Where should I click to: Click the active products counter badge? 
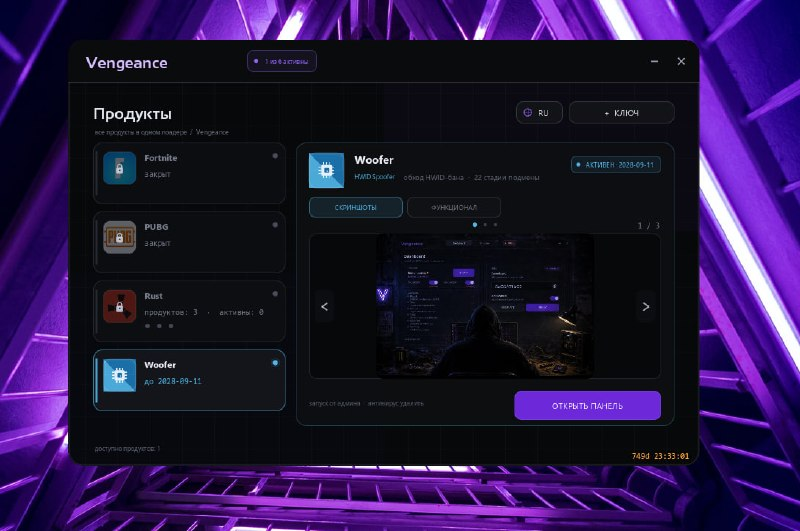click(282, 61)
